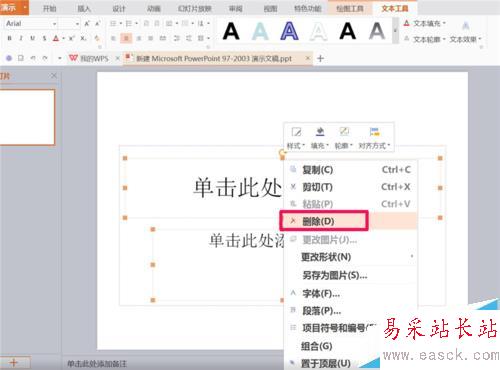Click the redo arrow icon
500x370 pixels.
[x=45, y=58]
